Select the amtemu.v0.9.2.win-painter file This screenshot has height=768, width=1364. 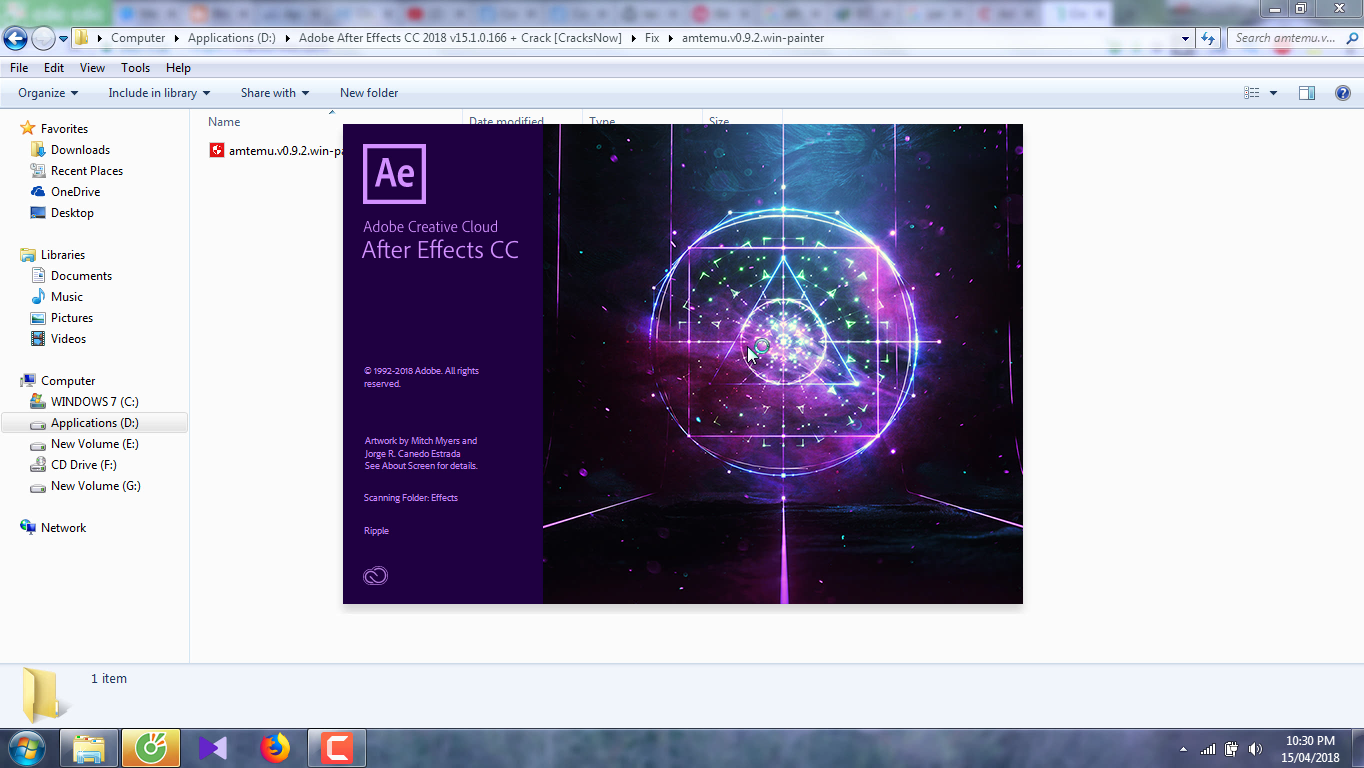tap(275, 151)
